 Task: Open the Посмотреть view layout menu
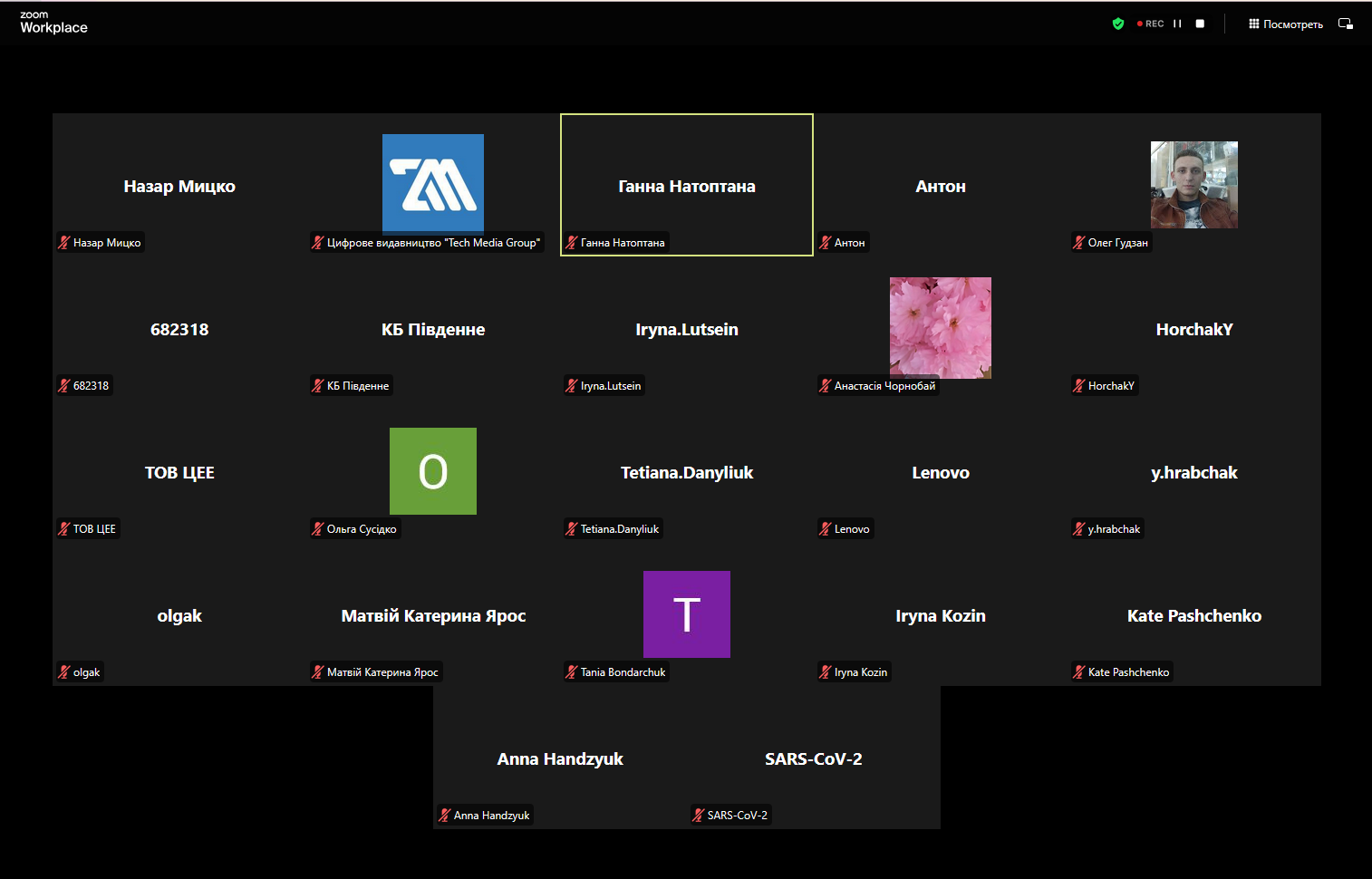click(x=1286, y=24)
